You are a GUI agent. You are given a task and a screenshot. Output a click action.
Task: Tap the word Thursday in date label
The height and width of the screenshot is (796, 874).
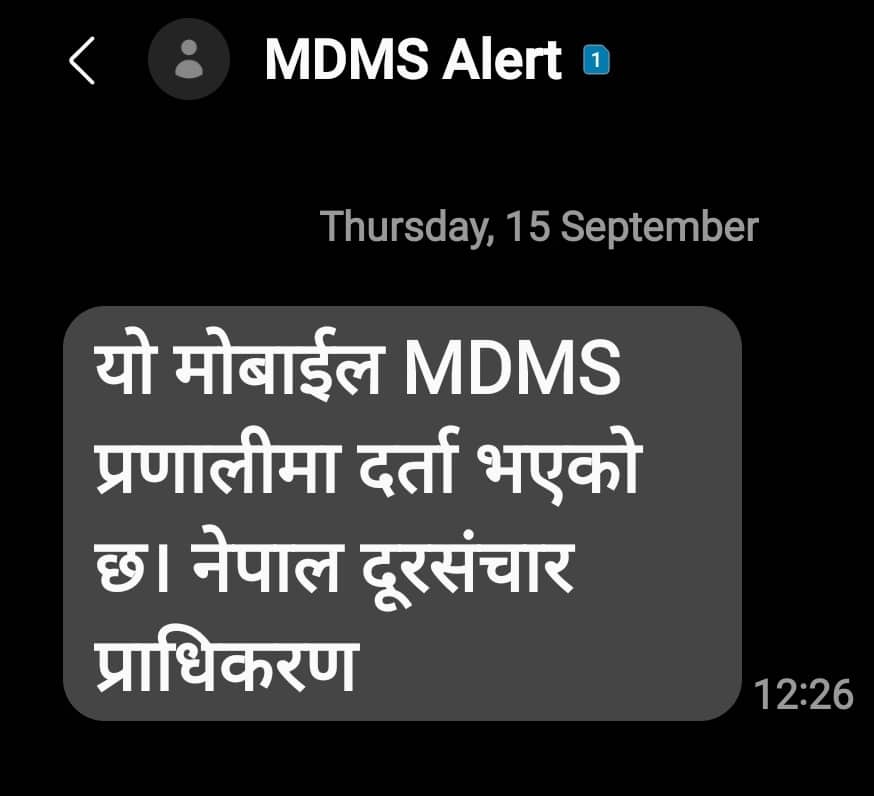(407, 227)
